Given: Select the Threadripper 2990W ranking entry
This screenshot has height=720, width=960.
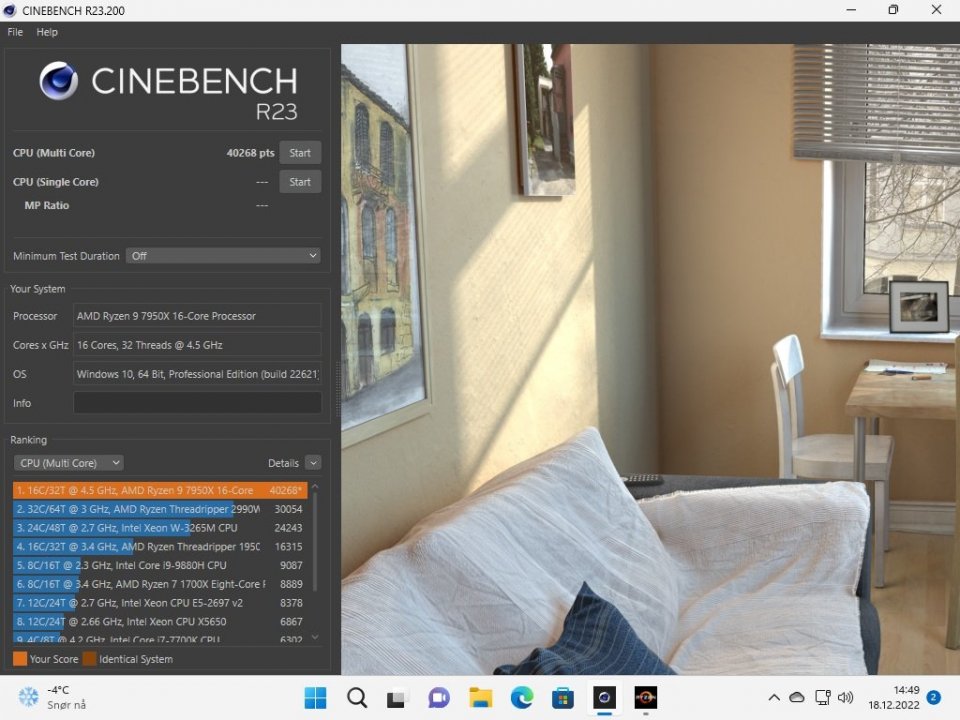Looking at the screenshot, I should click(160, 509).
